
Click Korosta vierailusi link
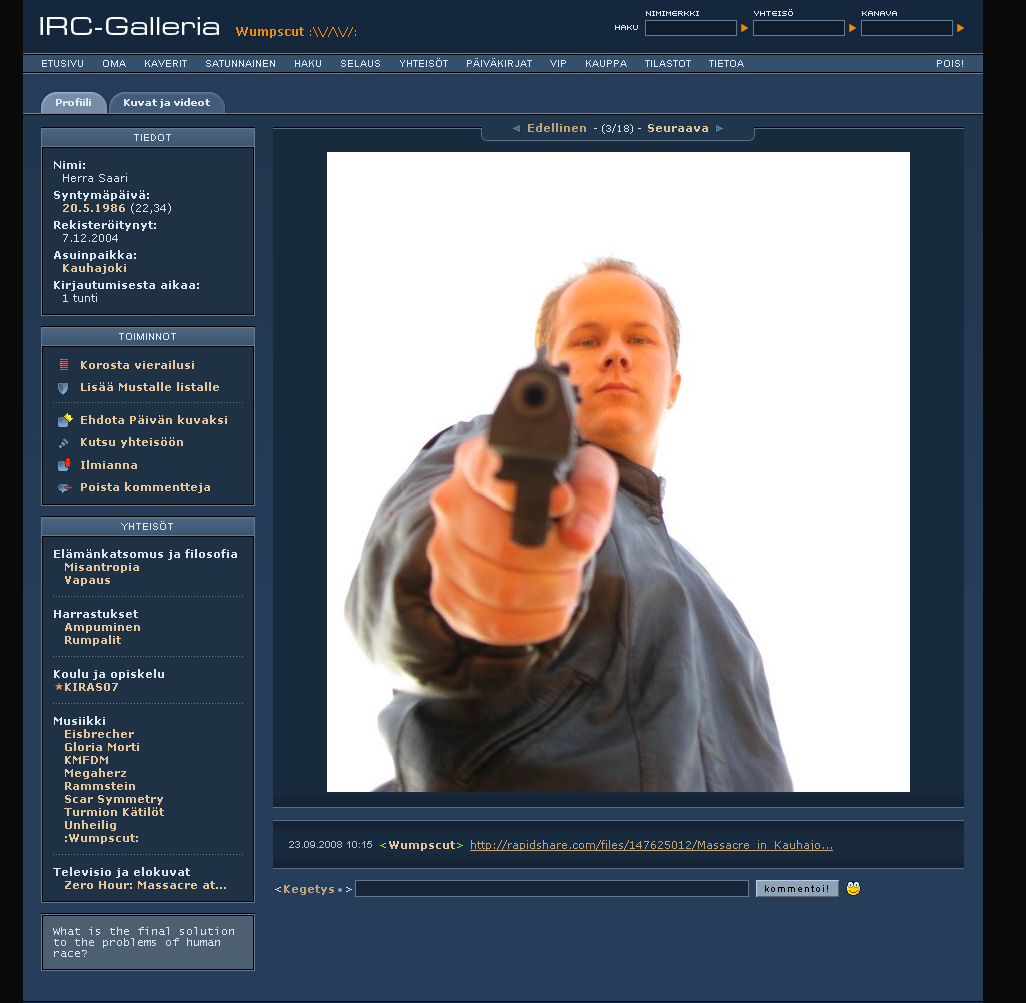coord(137,365)
